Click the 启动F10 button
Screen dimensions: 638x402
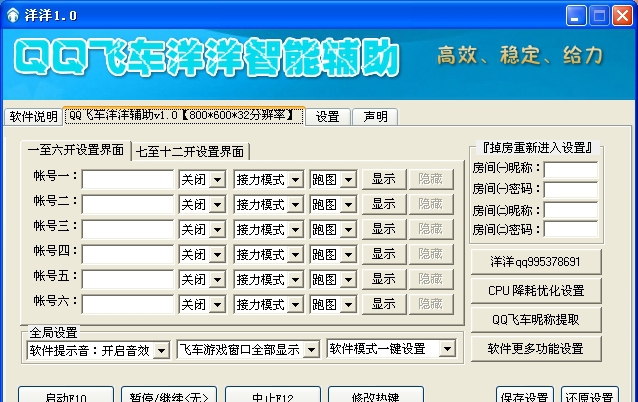pyautogui.click(x=66, y=395)
